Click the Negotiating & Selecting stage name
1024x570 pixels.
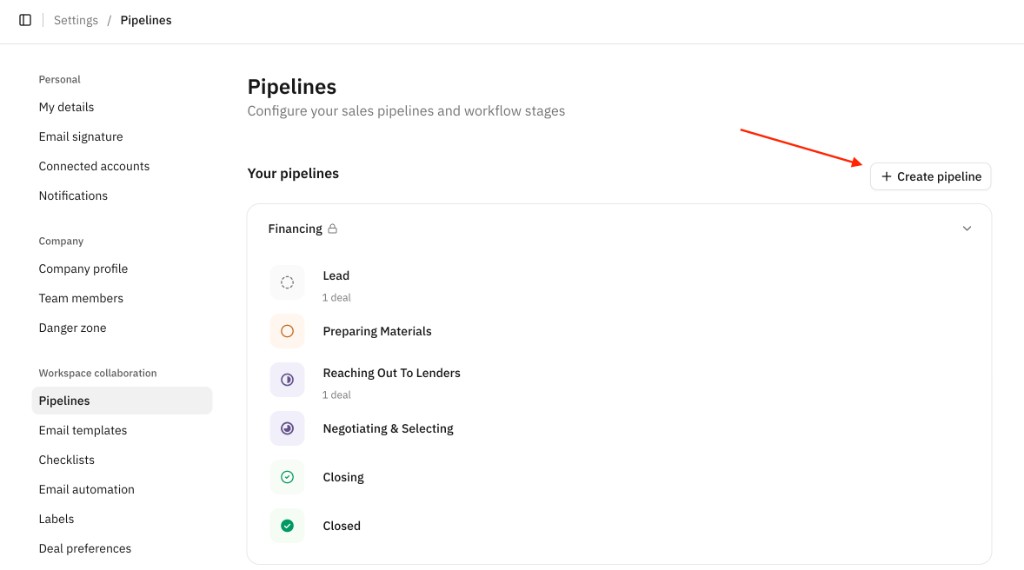pos(388,428)
